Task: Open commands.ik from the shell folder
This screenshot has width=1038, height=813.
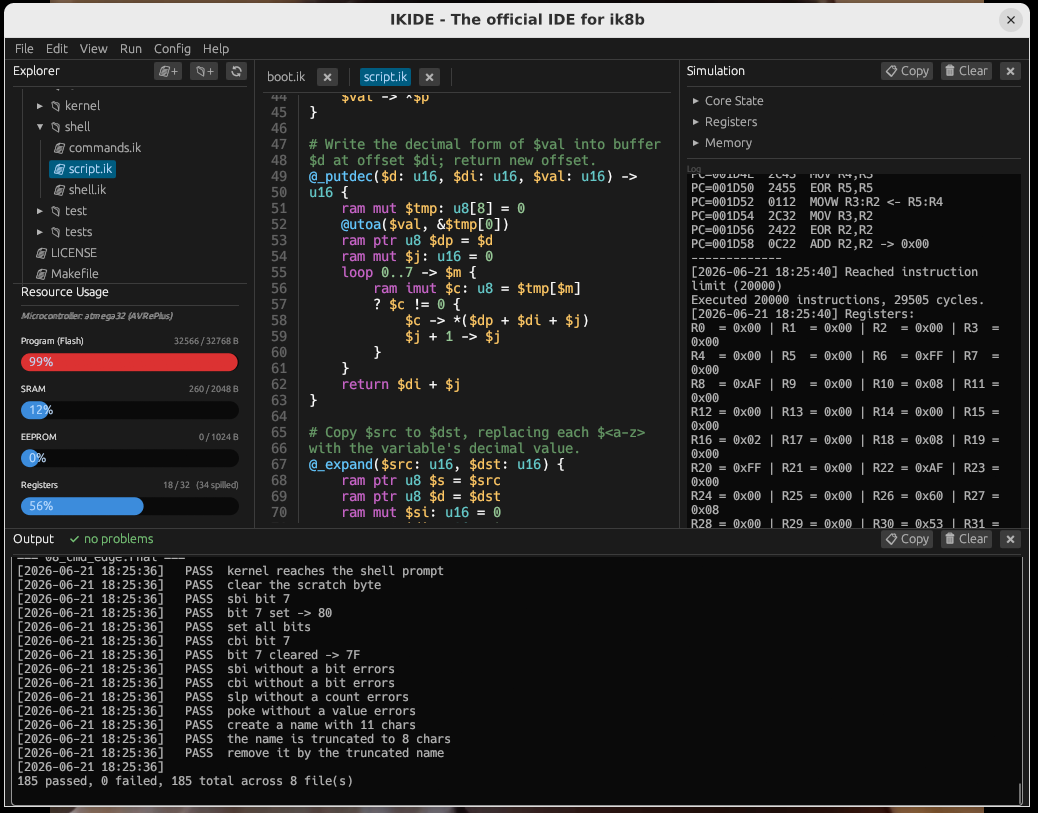Action: pyautogui.click(x=105, y=148)
